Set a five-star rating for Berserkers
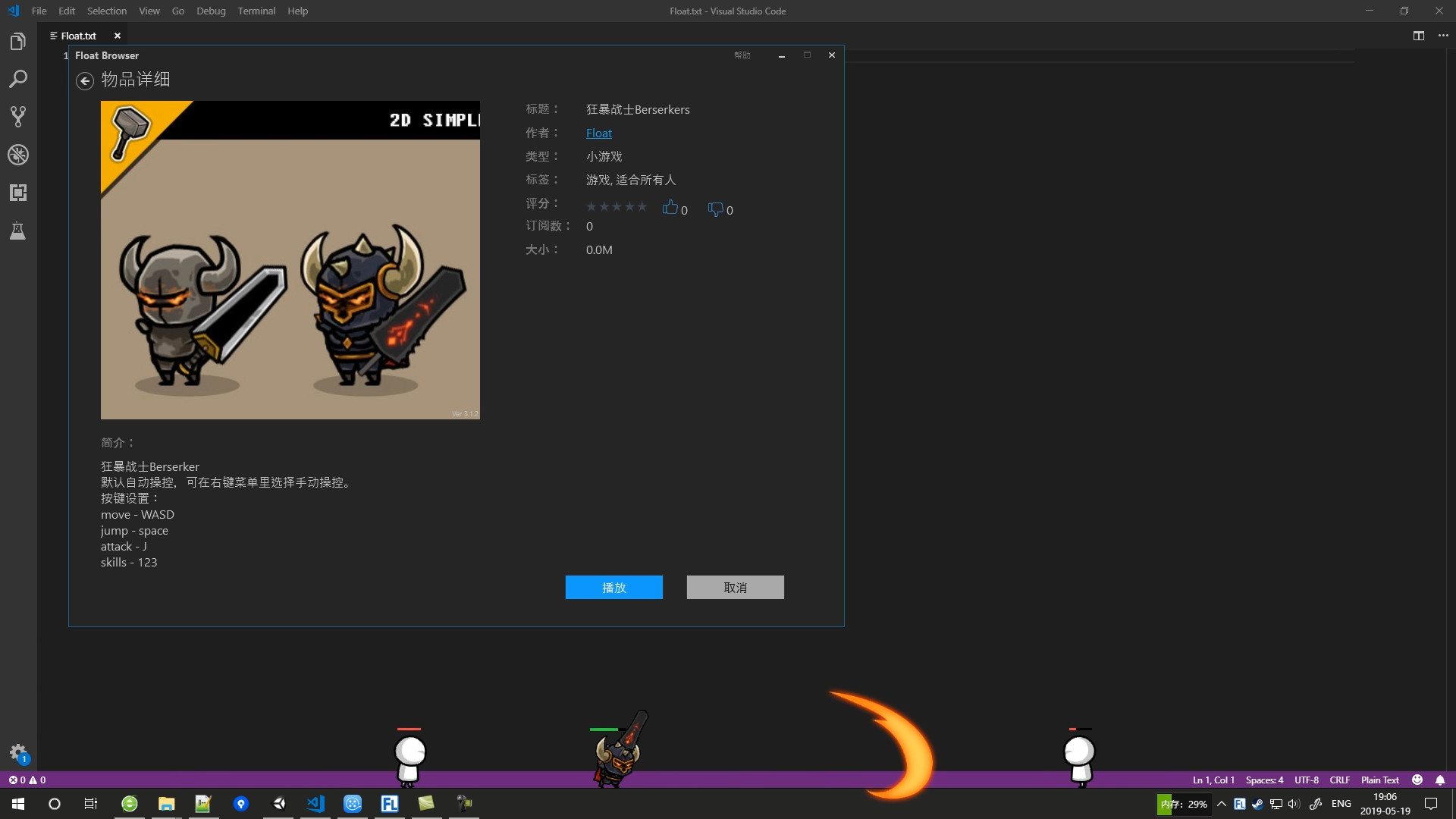 coord(642,206)
